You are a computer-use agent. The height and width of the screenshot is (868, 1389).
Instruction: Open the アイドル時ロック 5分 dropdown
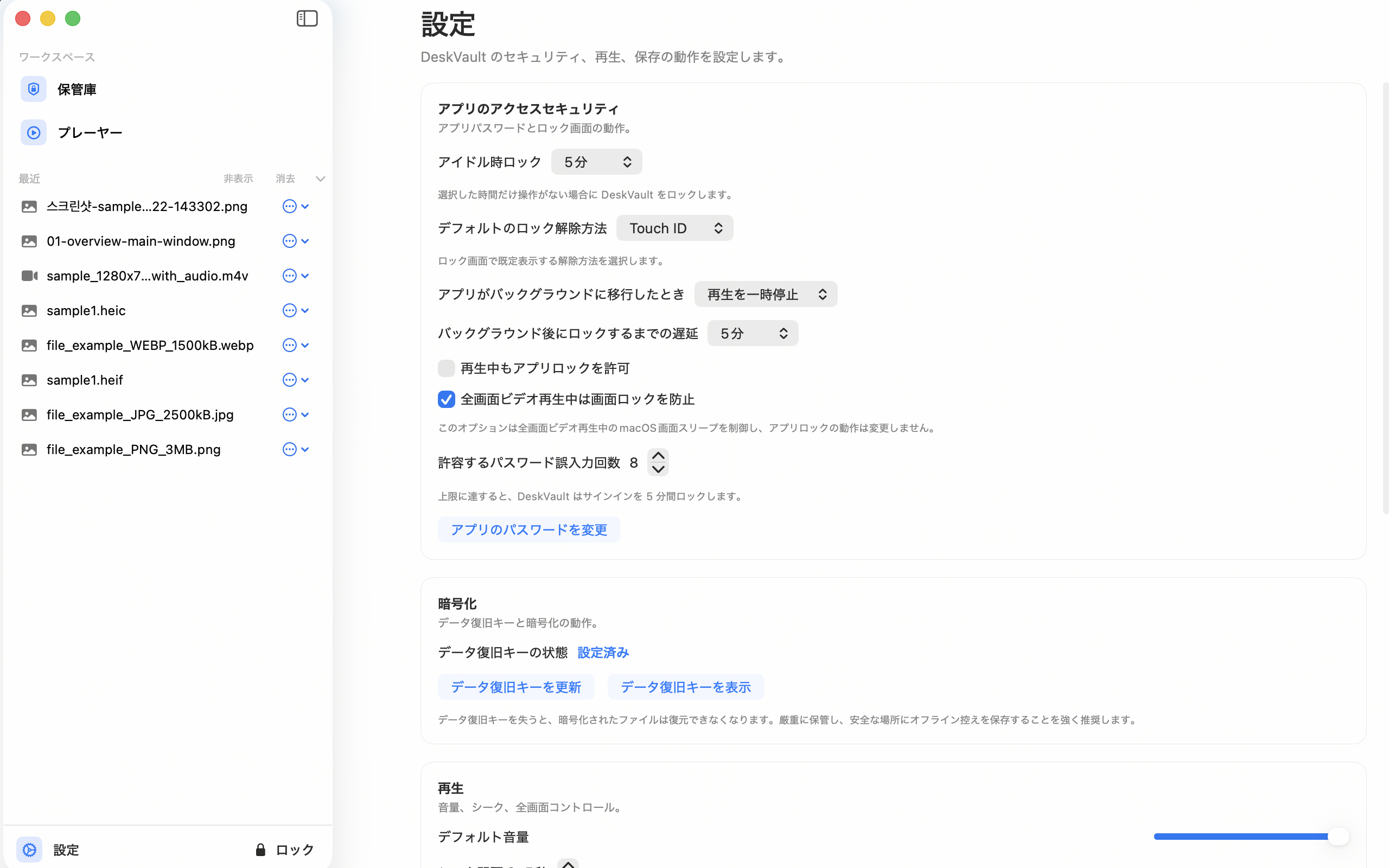pyautogui.click(x=596, y=161)
